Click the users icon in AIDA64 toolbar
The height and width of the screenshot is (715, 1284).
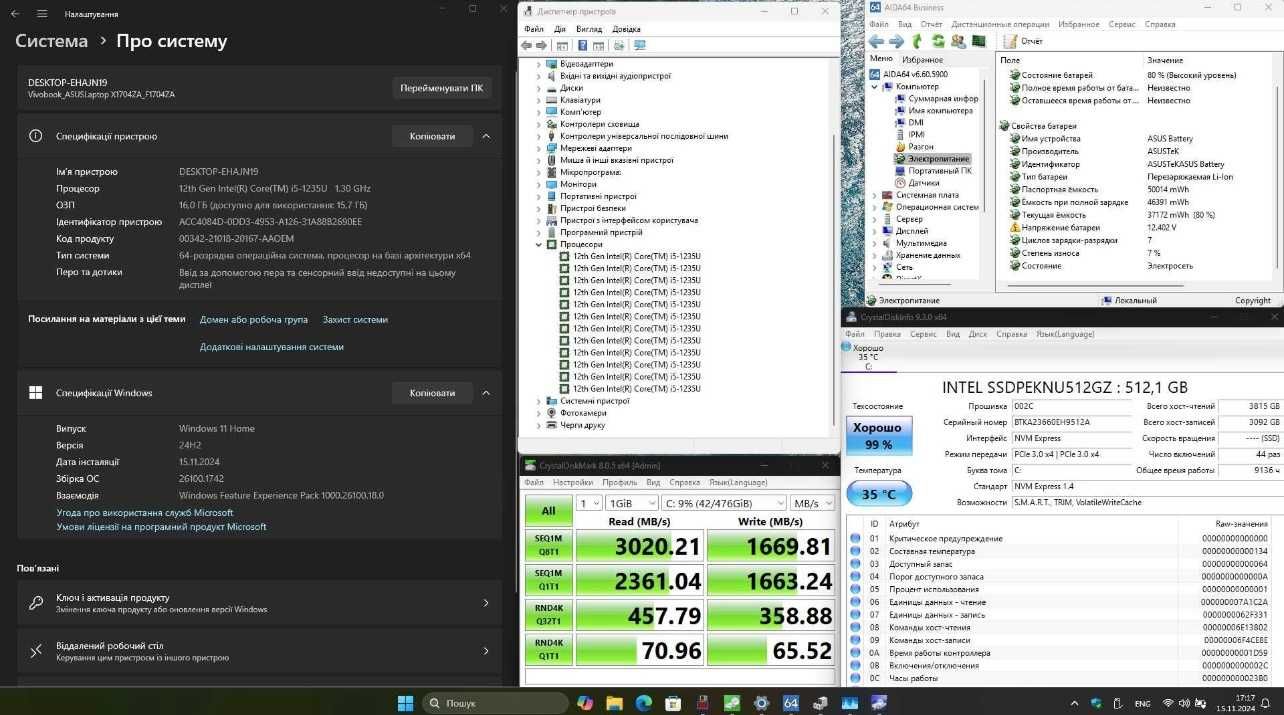click(x=958, y=41)
